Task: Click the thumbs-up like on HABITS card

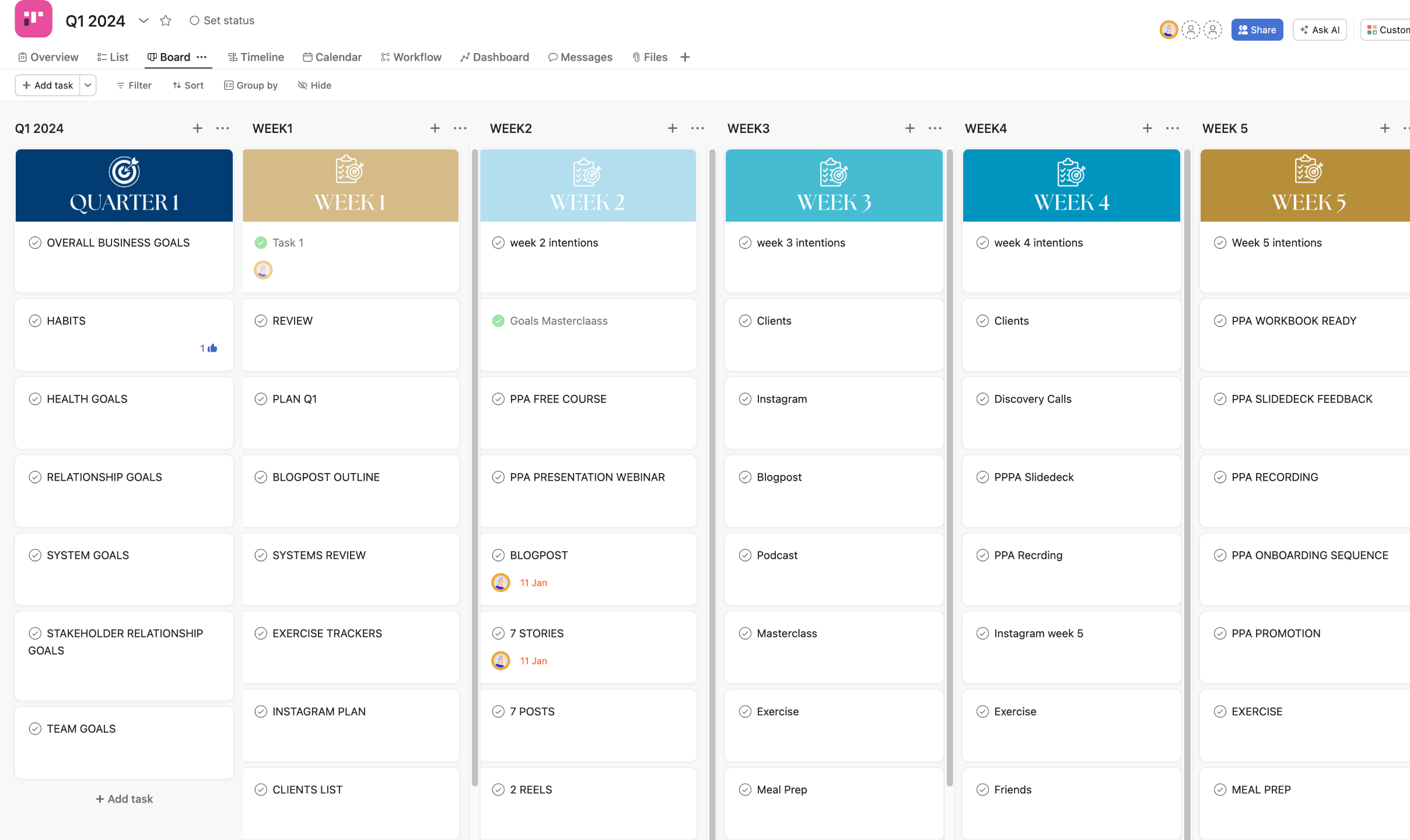Action: coord(212,348)
